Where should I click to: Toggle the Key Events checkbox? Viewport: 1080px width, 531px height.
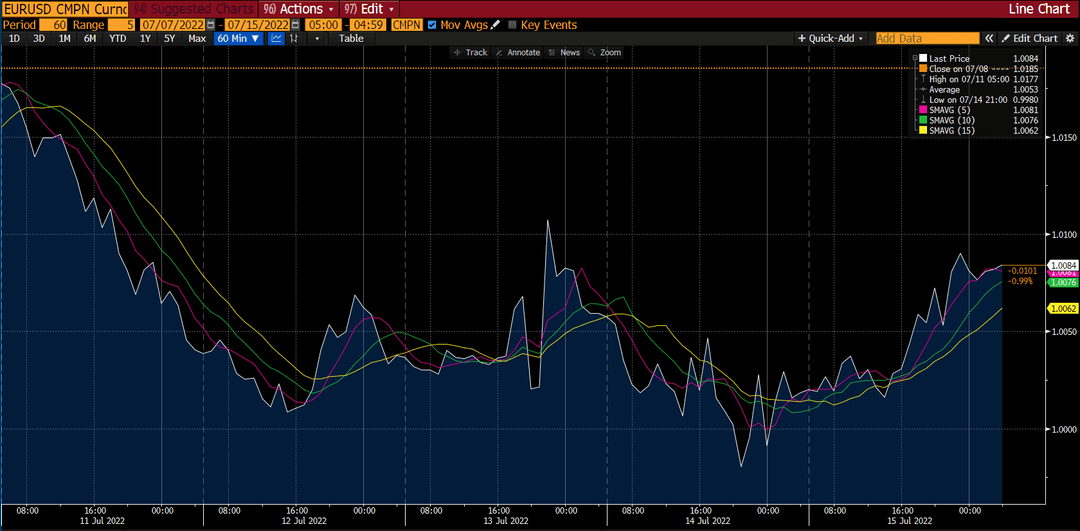[512, 25]
